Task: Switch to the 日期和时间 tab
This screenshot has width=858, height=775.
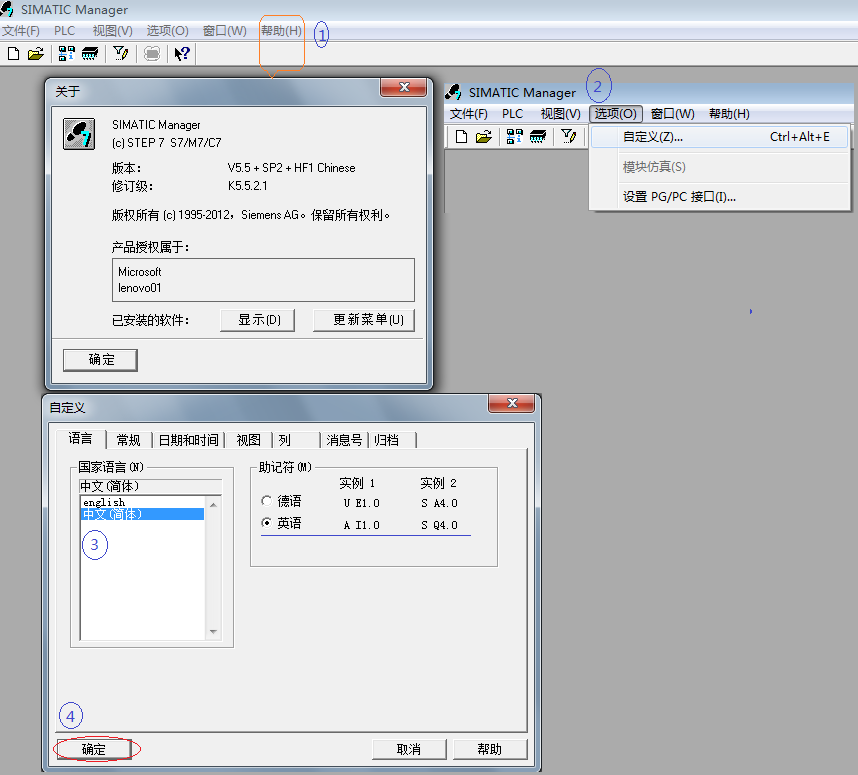Action: click(x=188, y=440)
